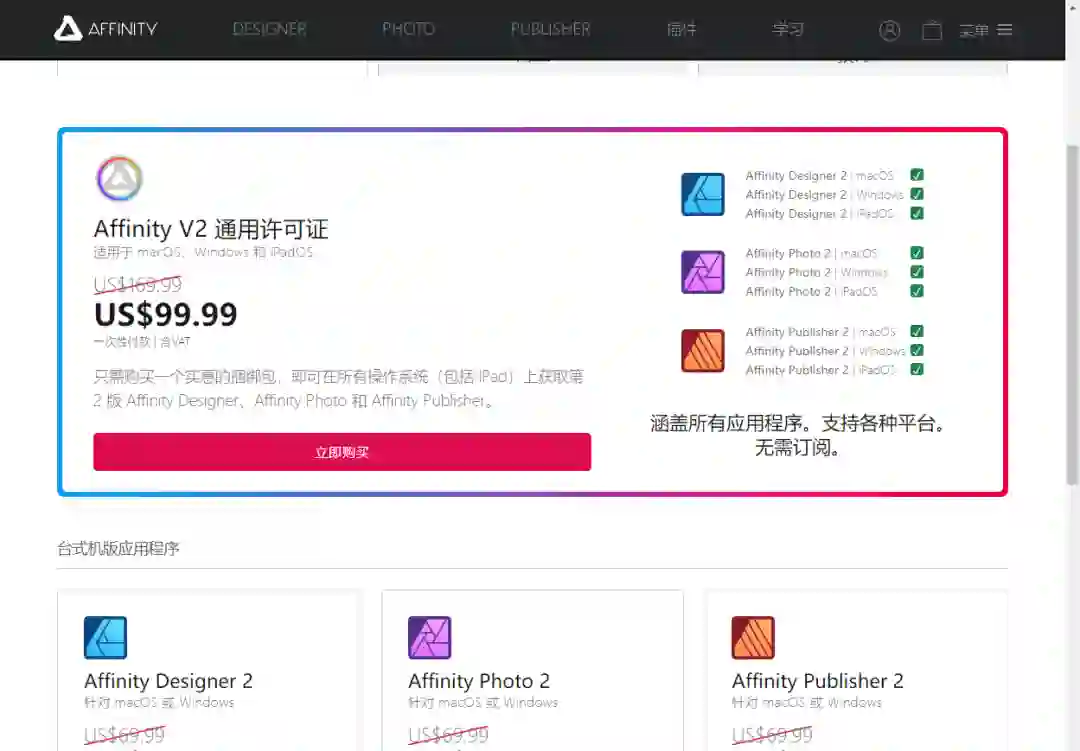Click the Publisher 2 icon in licence panel
This screenshot has height=751, width=1080.
coord(703,350)
